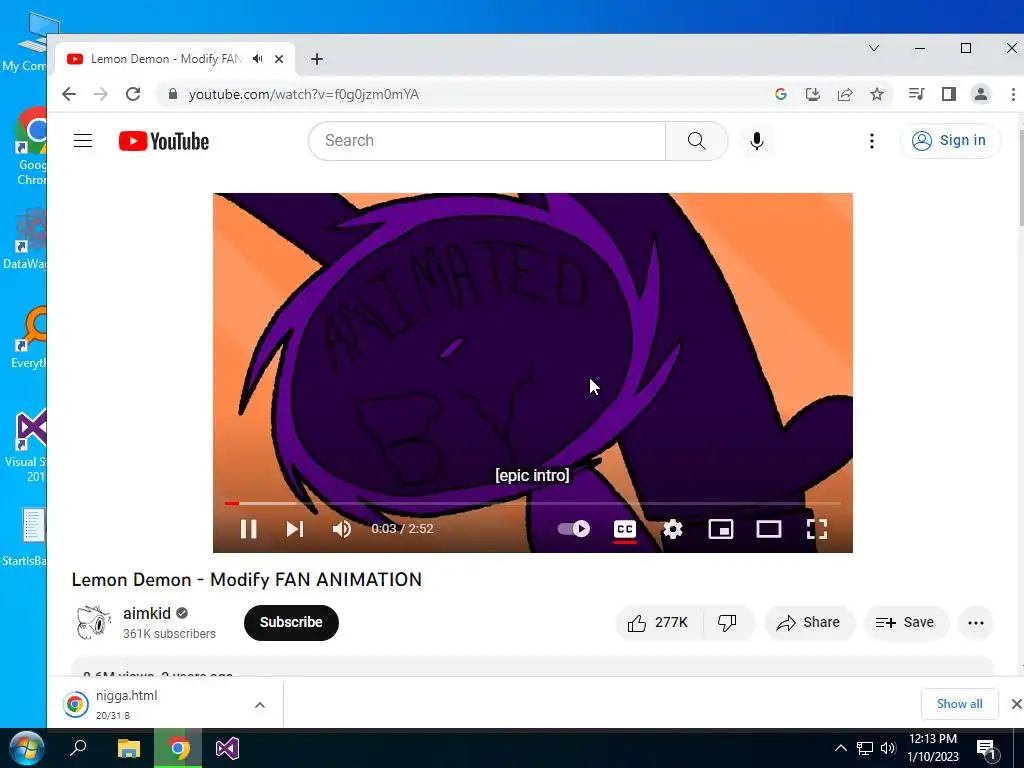Click the Sign in button
The width and height of the screenshot is (1024, 768).
click(x=950, y=140)
